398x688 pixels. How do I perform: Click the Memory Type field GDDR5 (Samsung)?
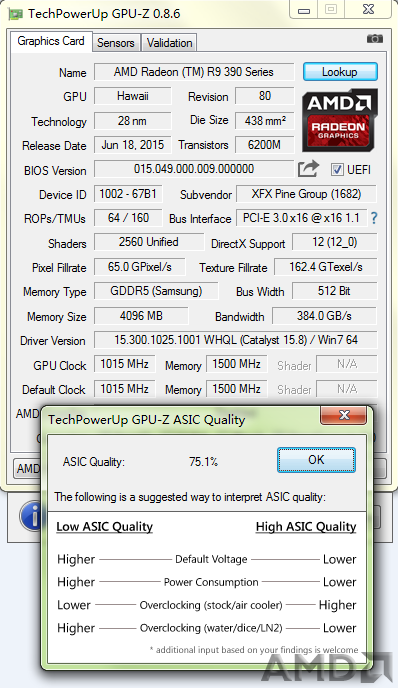pyautogui.click(x=156, y=291)
